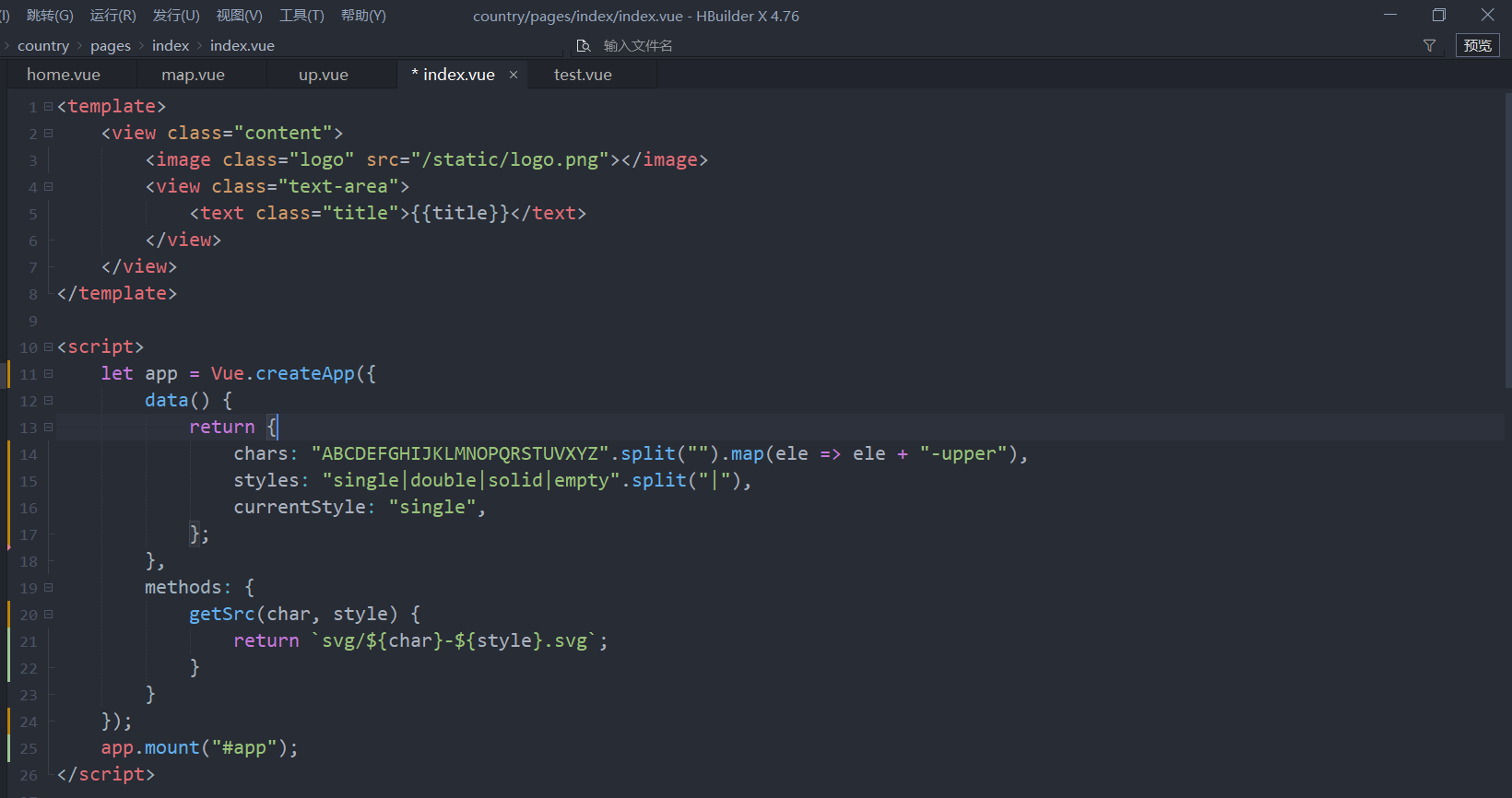Fold the data() function on line 12
1512x798 pixels.
pyautogui.click(x=49, y=401)
